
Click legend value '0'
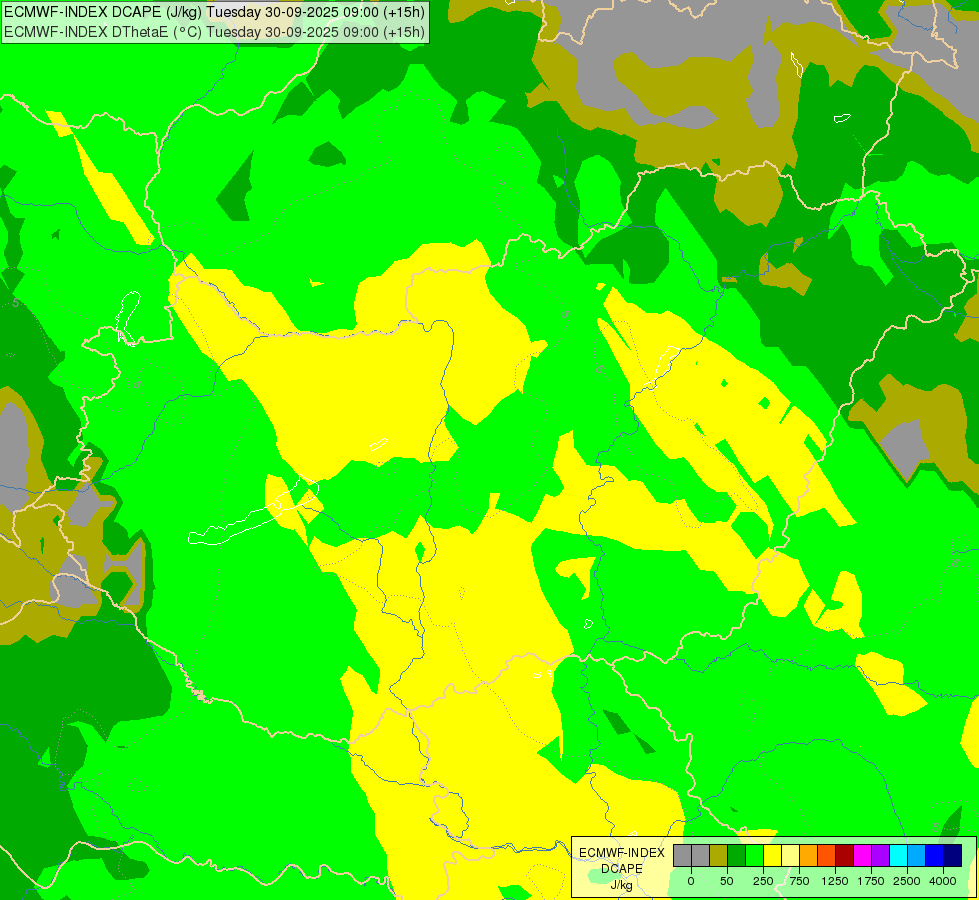(x=691, y=881)
